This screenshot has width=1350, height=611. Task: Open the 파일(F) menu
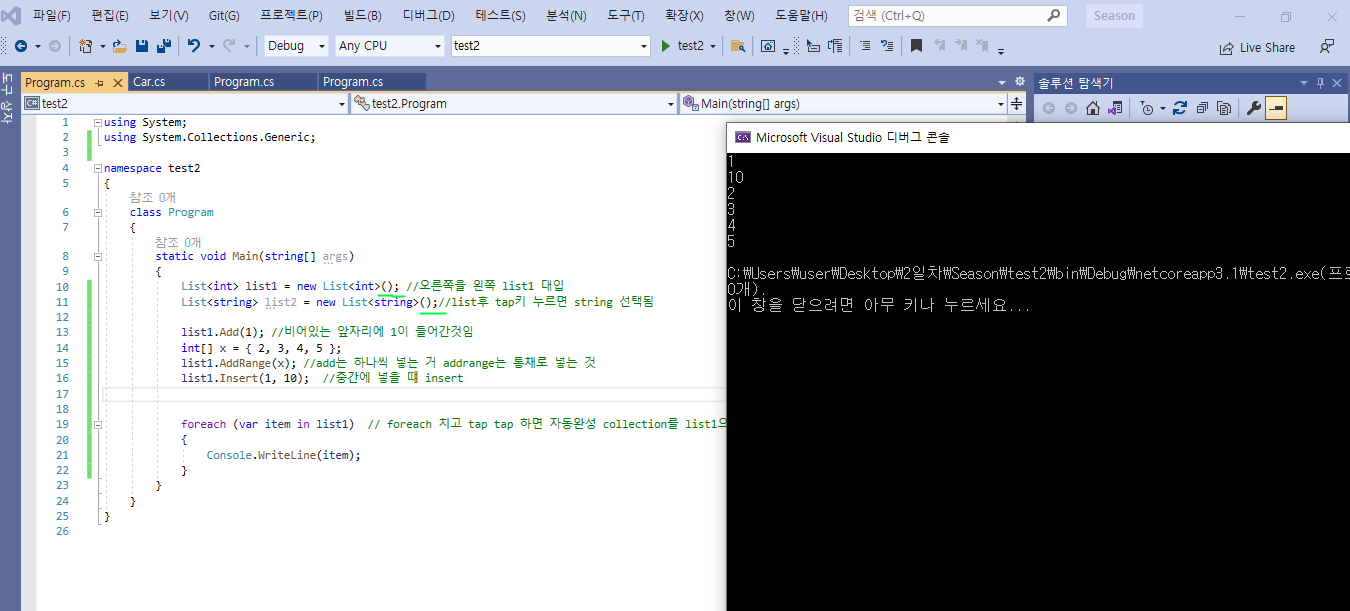point(51,16)
